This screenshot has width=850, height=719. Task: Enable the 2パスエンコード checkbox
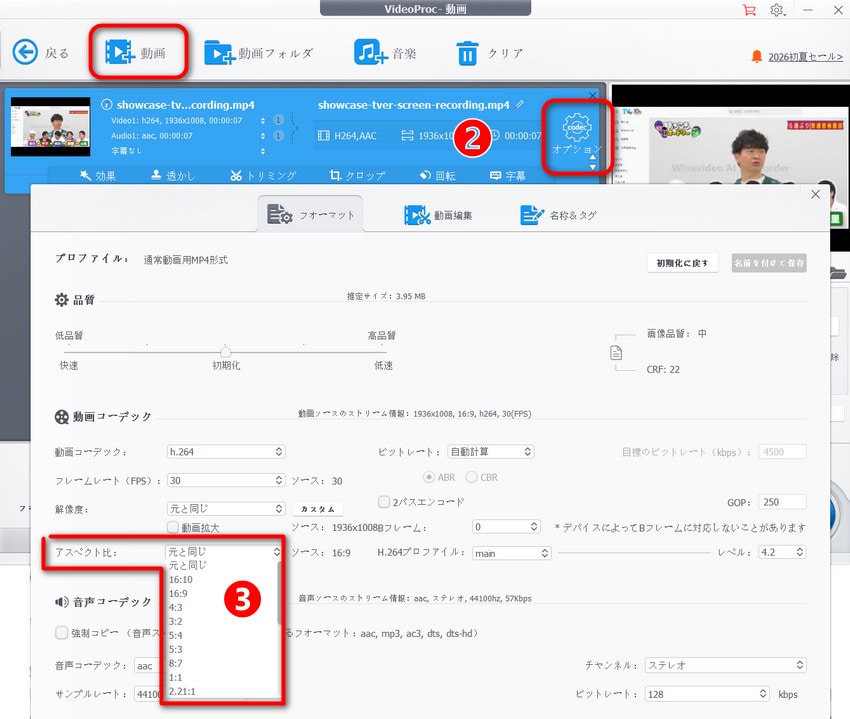coord(384,502)
